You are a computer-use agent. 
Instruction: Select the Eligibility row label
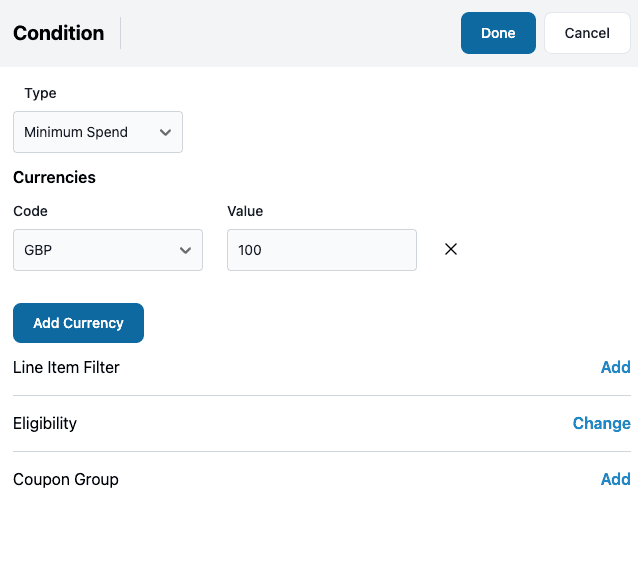click(x=45, y=423)
